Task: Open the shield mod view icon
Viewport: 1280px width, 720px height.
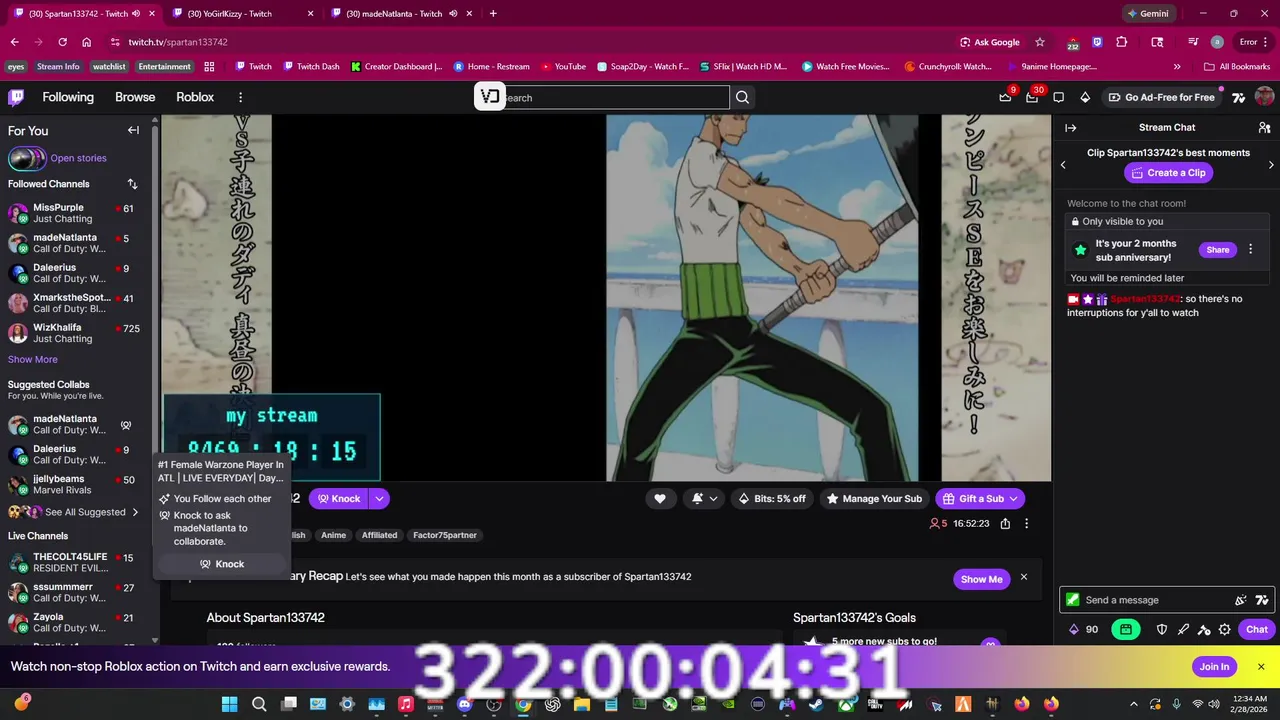Action: click(x=1162, y=629)
